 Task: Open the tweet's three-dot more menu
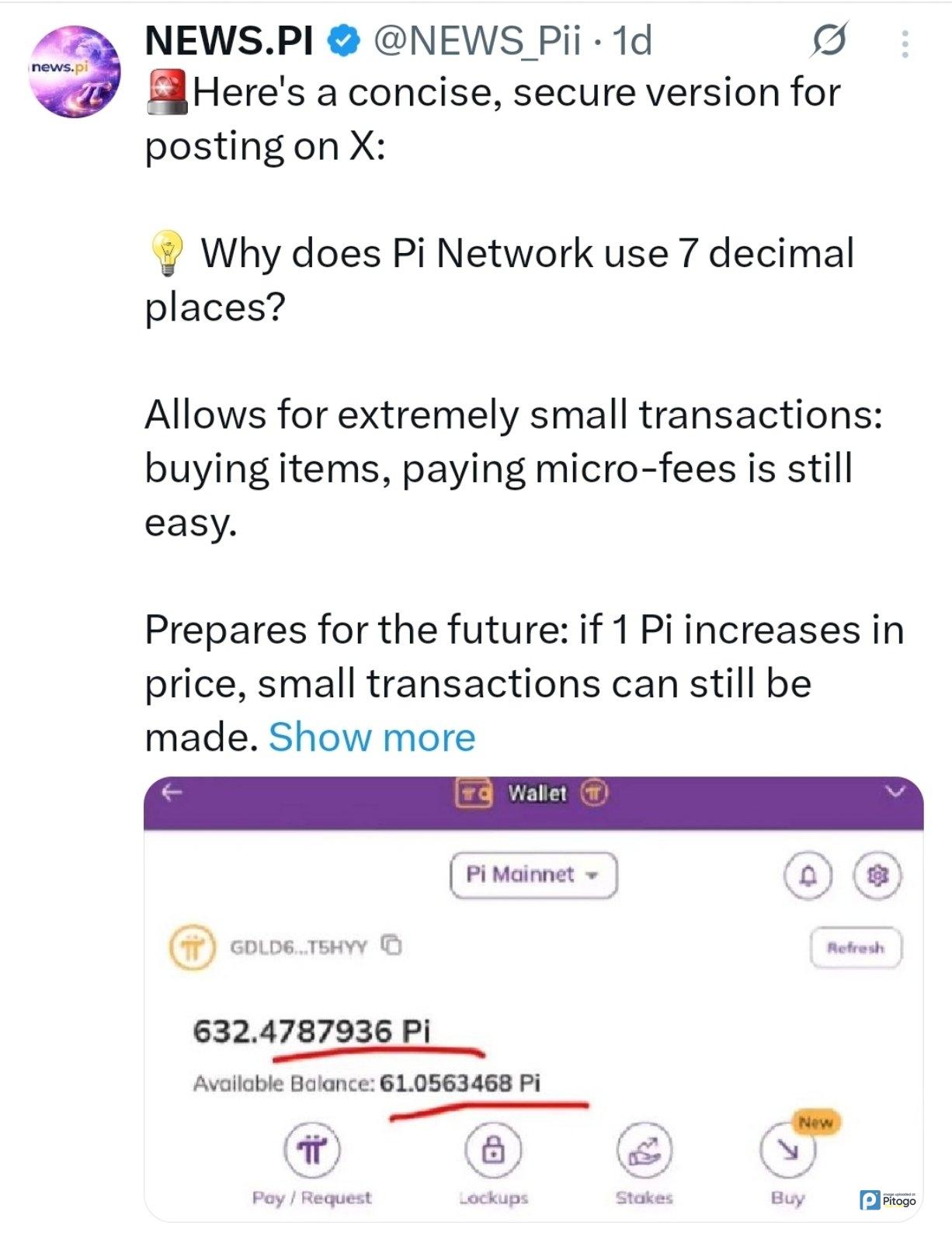pyautogui.click(x=905, y=44)
